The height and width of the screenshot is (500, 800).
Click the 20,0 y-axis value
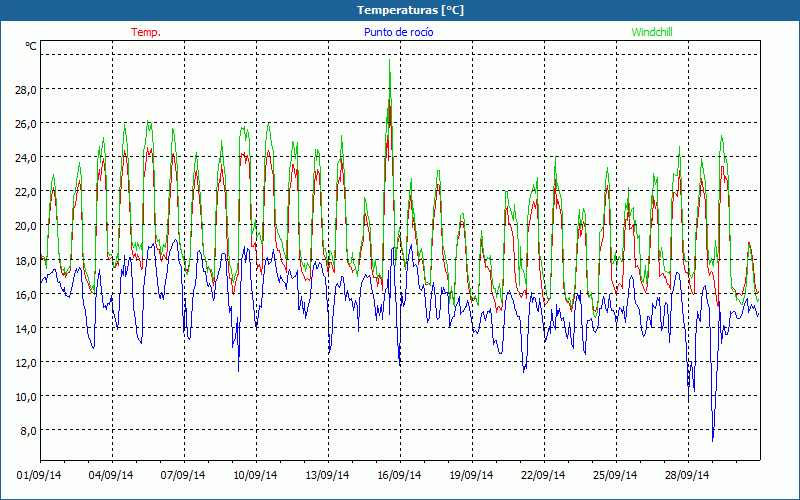point(26,227)
